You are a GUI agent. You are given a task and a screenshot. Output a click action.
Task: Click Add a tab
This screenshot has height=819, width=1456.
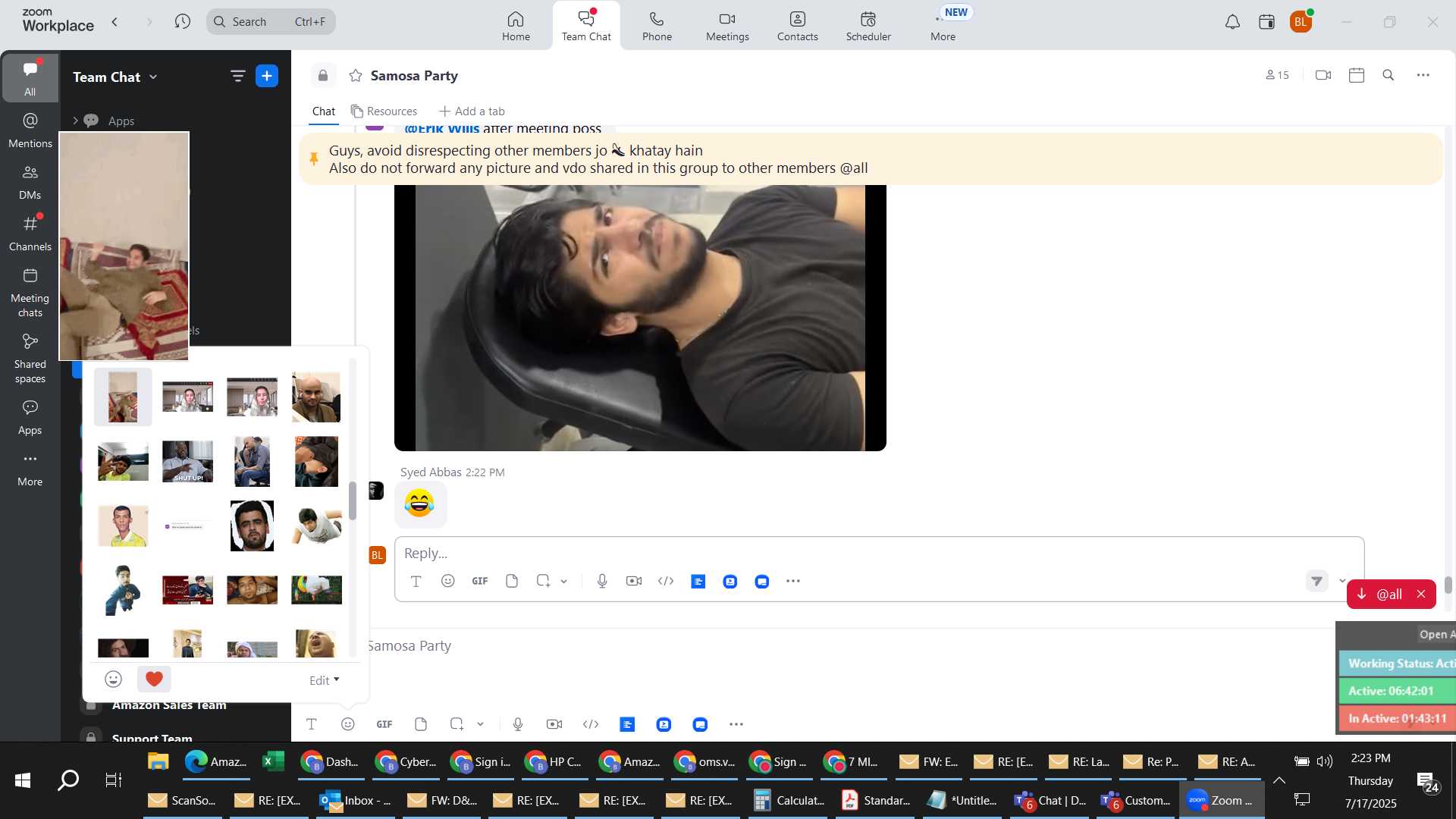pos(471,111)
